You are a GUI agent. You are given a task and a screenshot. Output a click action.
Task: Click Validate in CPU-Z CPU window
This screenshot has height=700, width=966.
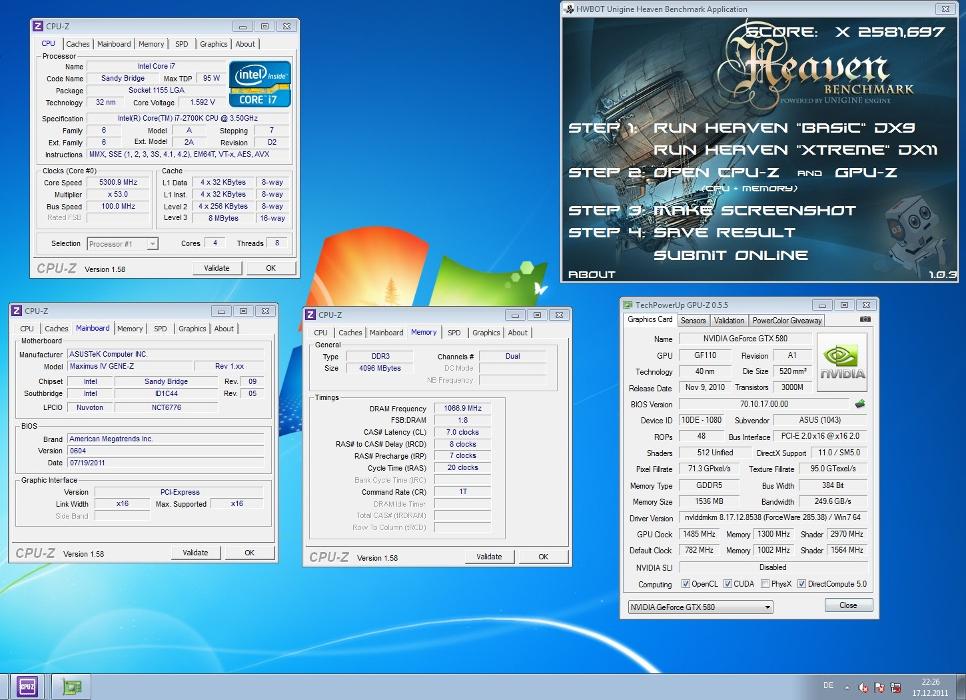point(216,268)
